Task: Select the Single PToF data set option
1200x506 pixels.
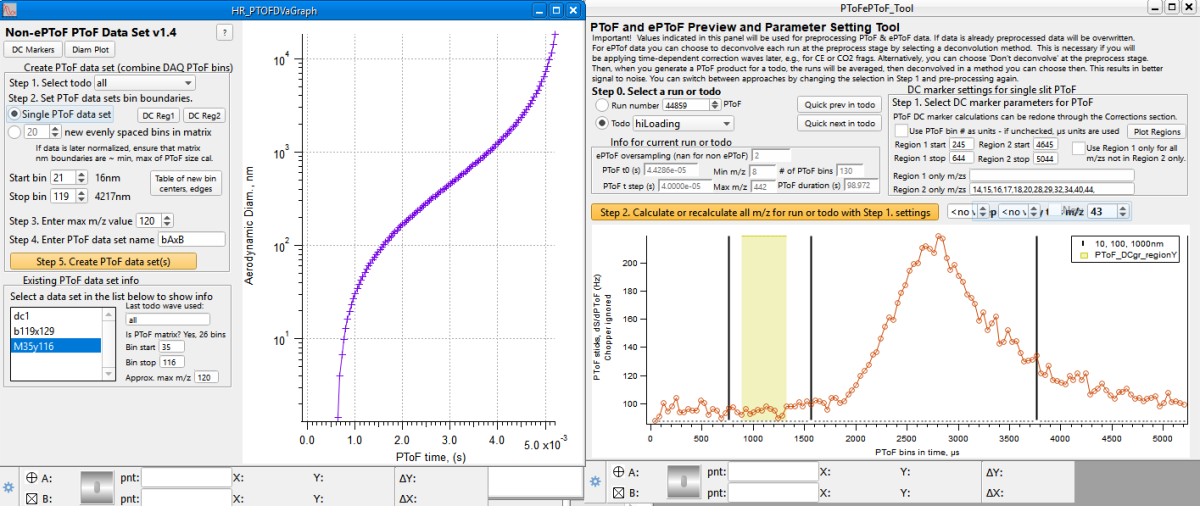Action: tap(15, 115)
